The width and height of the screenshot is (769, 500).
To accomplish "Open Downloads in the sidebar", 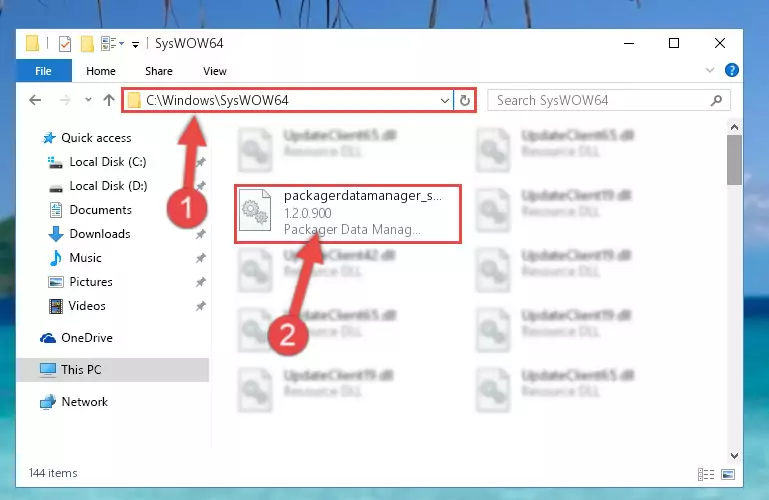I will [x=89, y=234].
